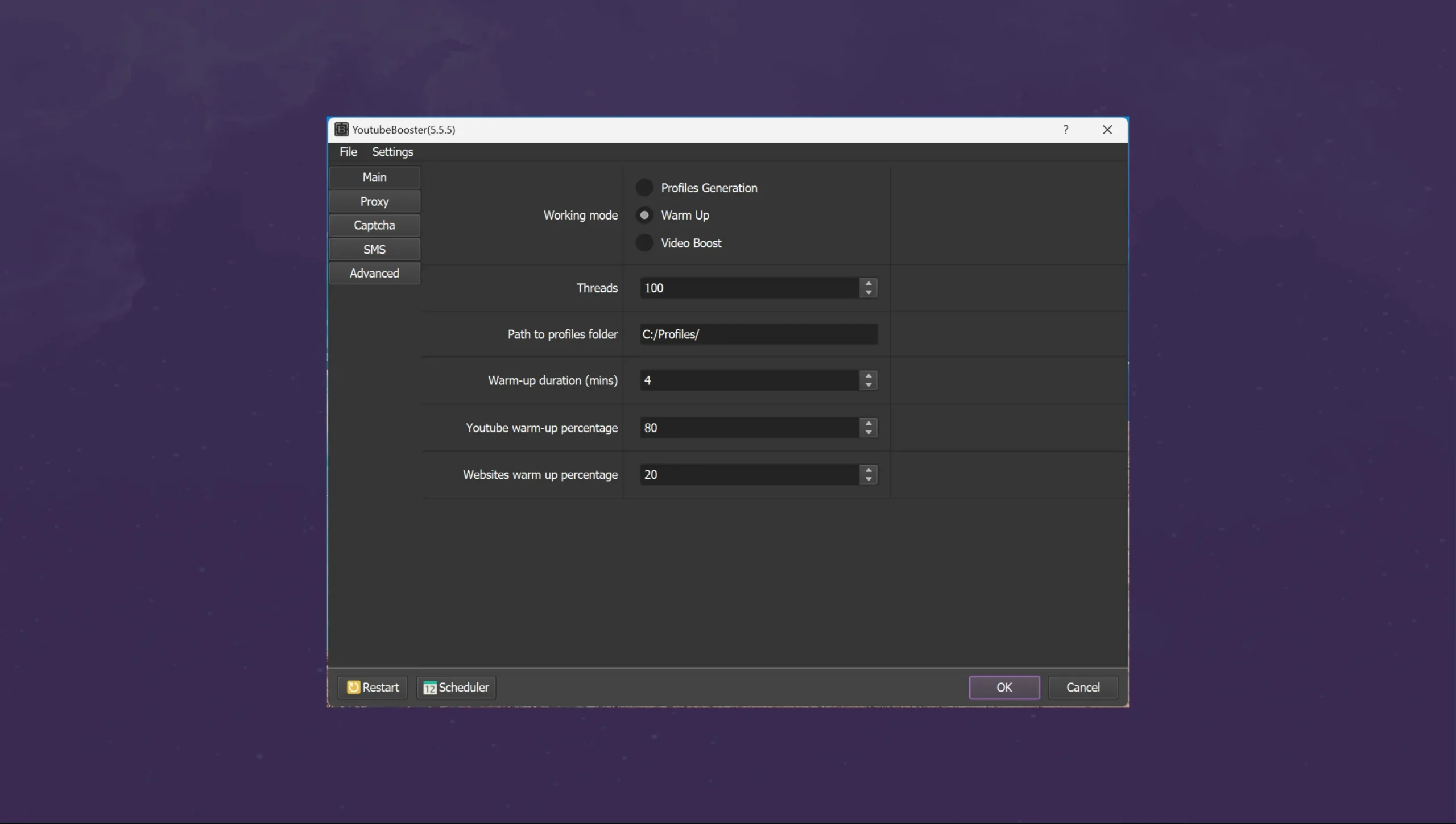Click the Restart button
This screenshot has height=824, width=1456.
pos(373,687)
